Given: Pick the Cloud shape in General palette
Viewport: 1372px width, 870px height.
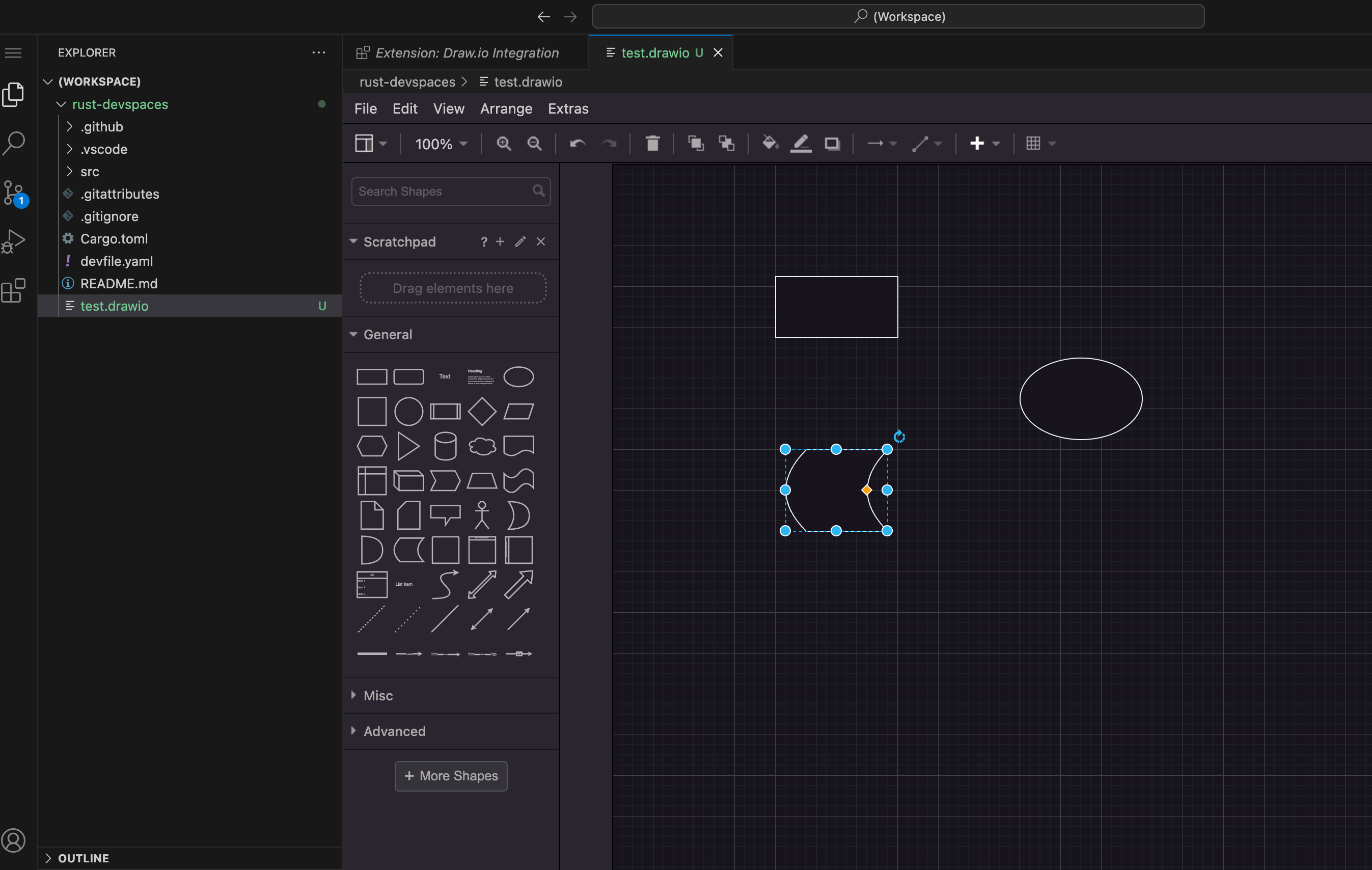Looking at the screenshot, I should [x=482, y=446].
